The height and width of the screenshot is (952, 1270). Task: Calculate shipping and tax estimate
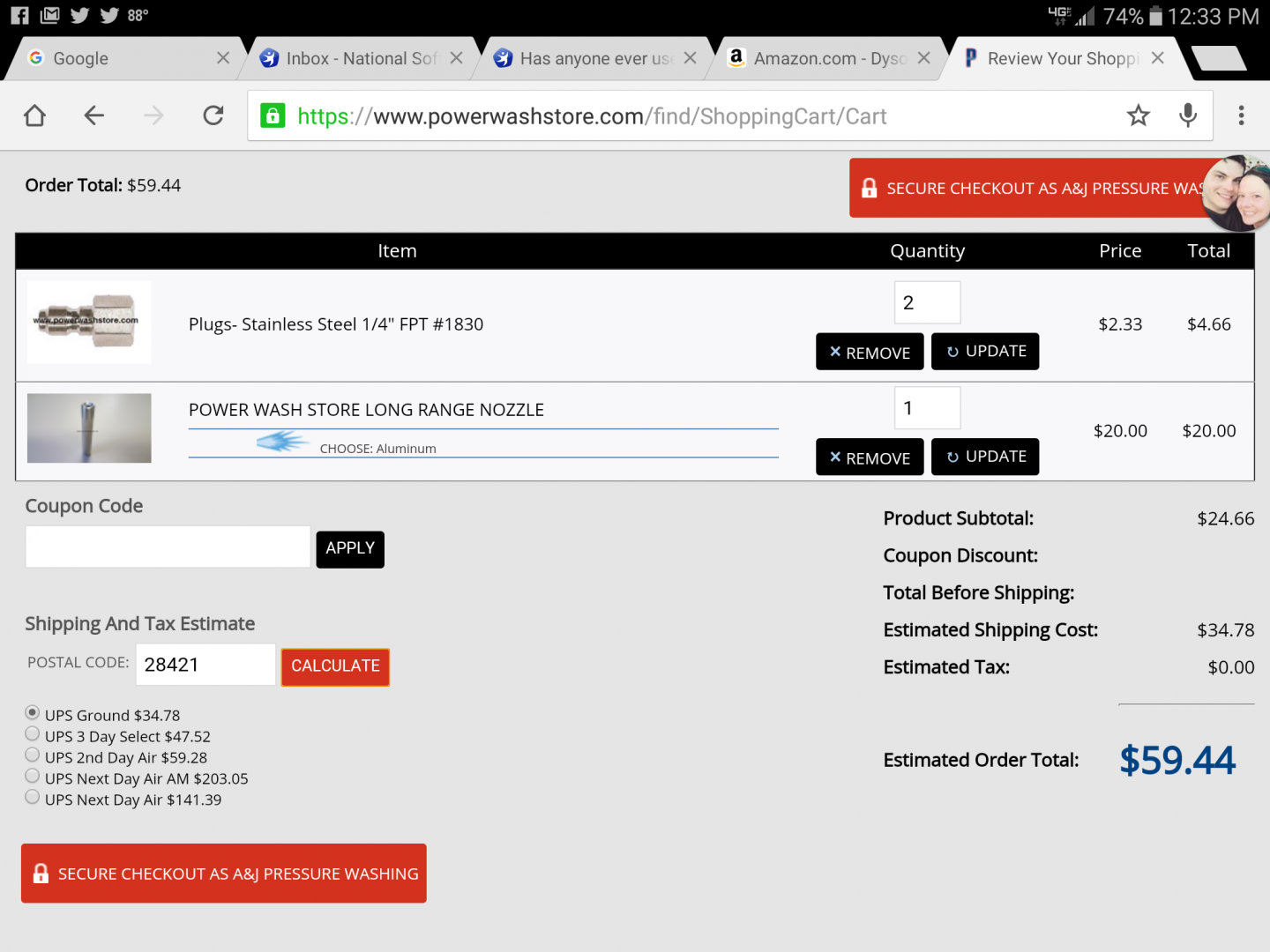tap(335, 666)
